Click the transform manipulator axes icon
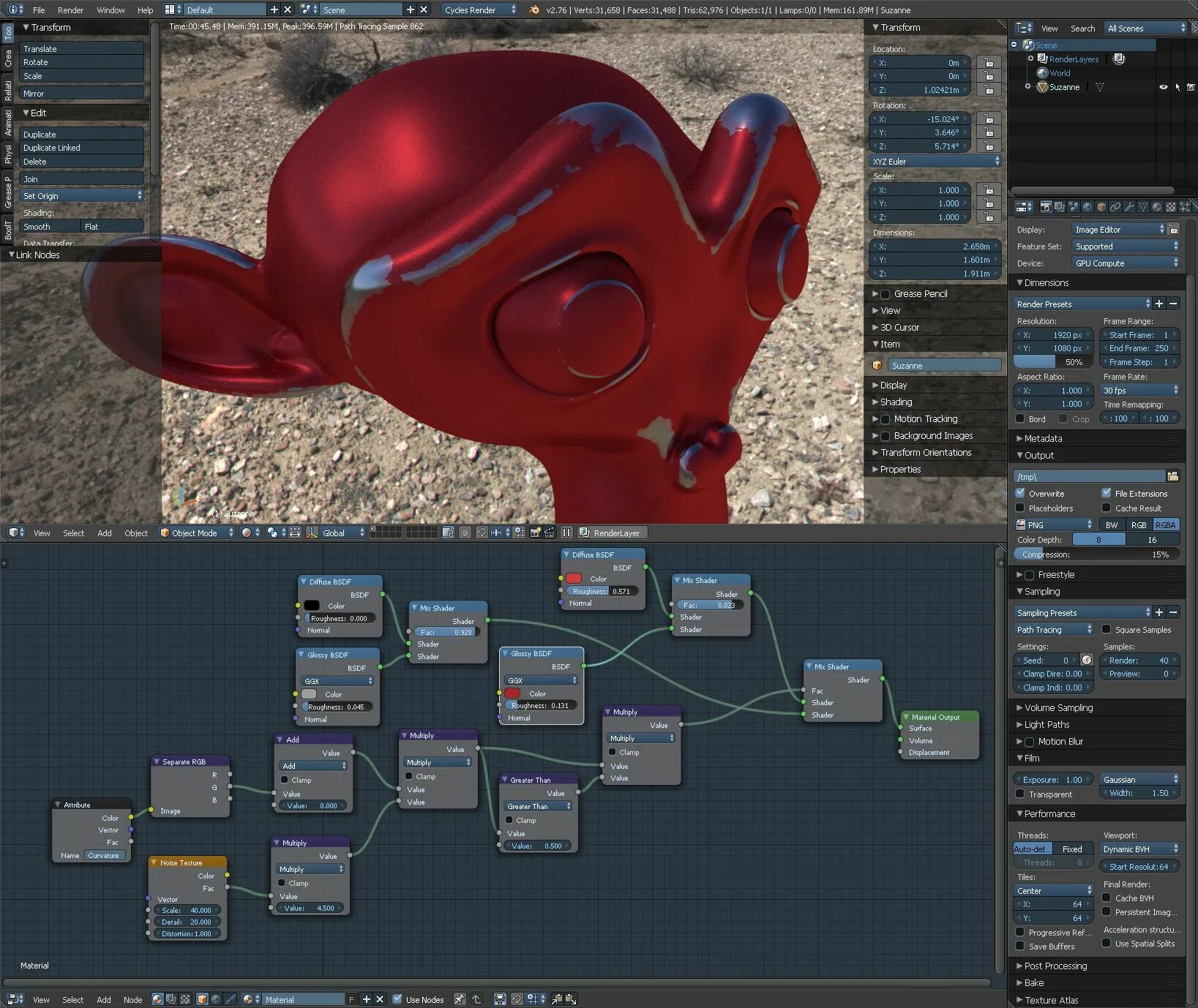1198x1008 pixels. (x=311, y=533)
